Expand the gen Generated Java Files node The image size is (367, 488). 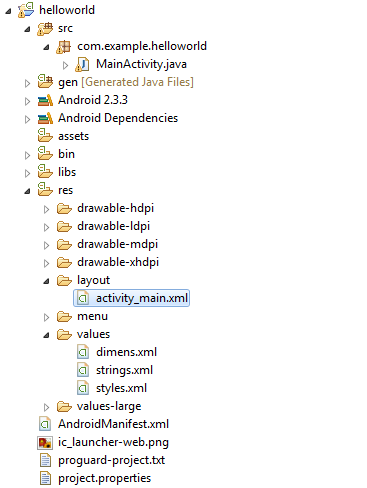tap(28, 83)
